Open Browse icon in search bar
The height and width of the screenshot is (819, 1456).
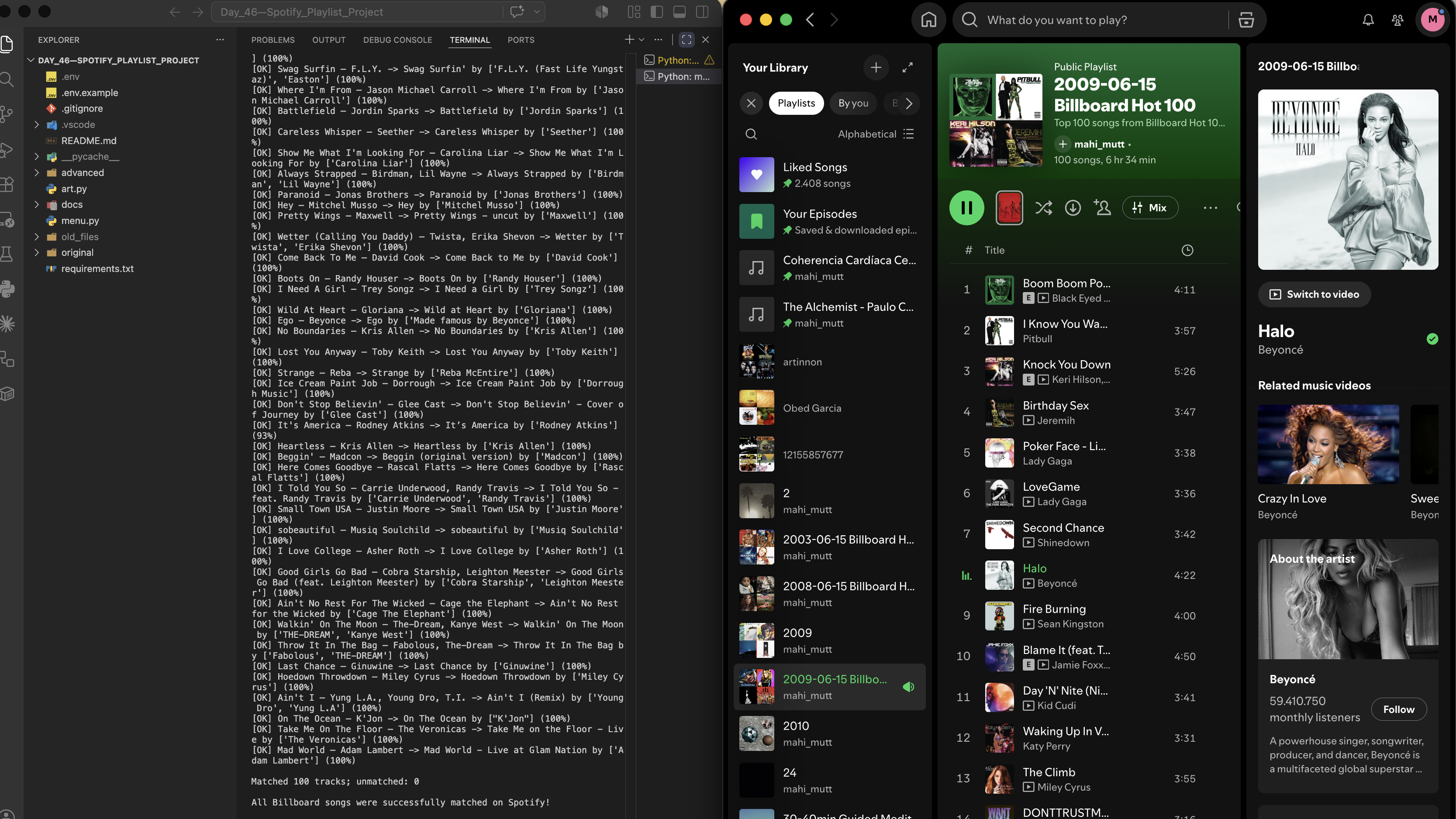point(1246,20)
